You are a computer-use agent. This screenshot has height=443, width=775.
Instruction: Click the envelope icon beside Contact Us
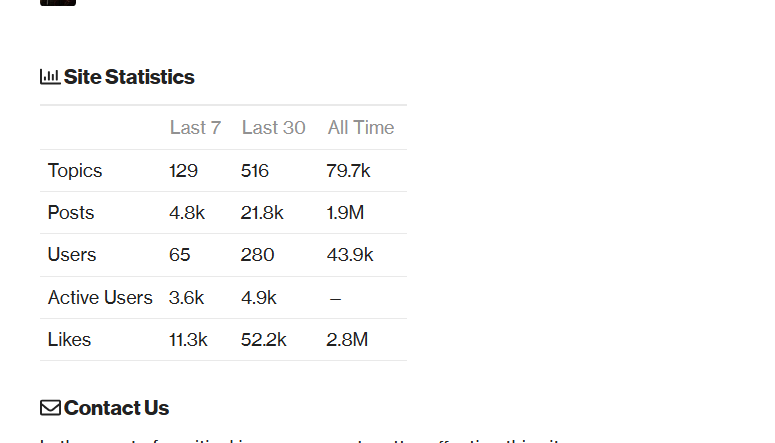click(50, 408)
